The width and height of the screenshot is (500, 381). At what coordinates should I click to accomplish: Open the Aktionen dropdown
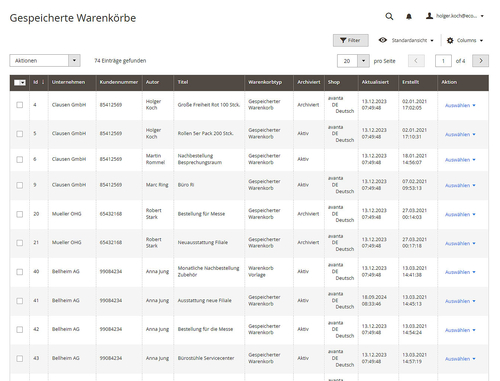coord(45,61)
